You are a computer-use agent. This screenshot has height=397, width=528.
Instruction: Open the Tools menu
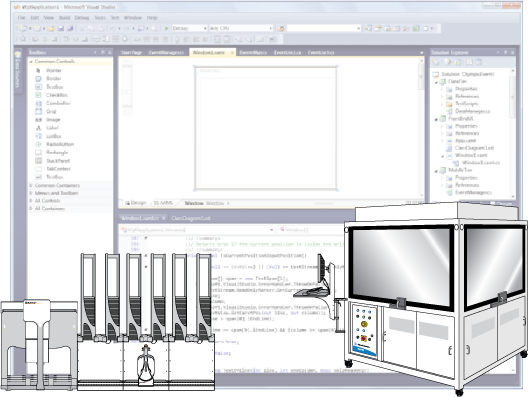point(100,18)
